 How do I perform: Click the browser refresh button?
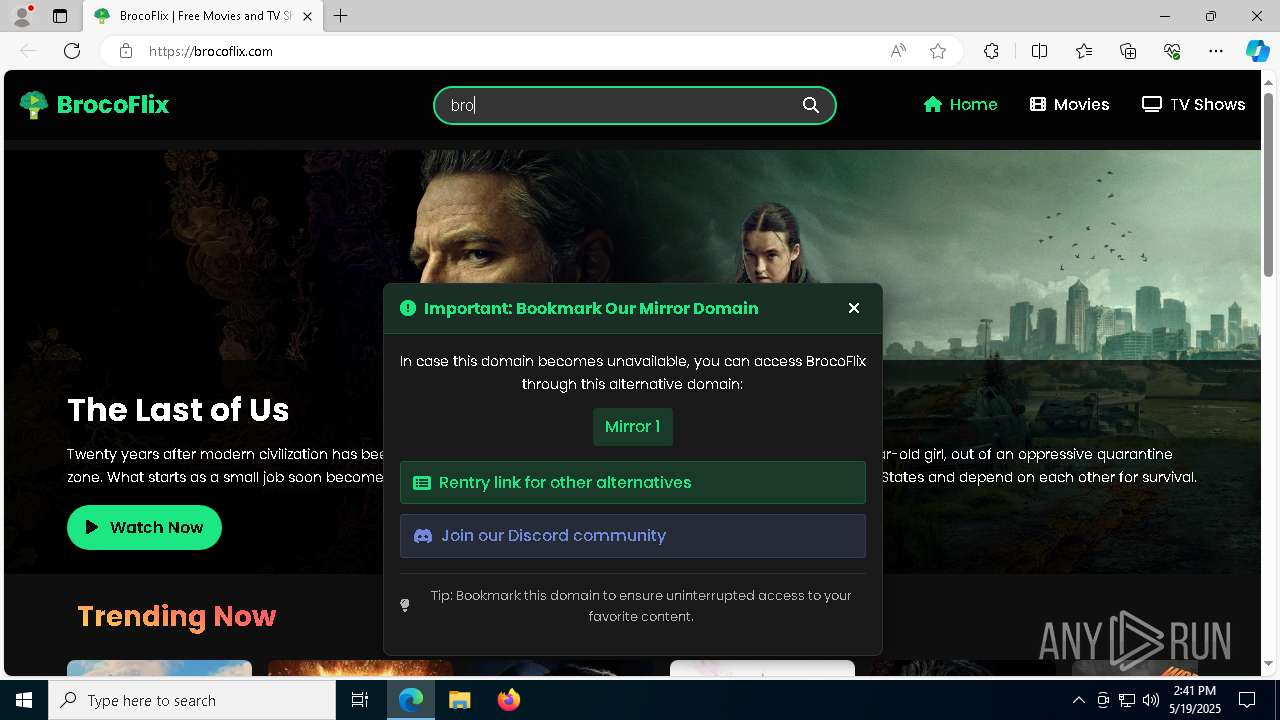(x=72, y=51)
